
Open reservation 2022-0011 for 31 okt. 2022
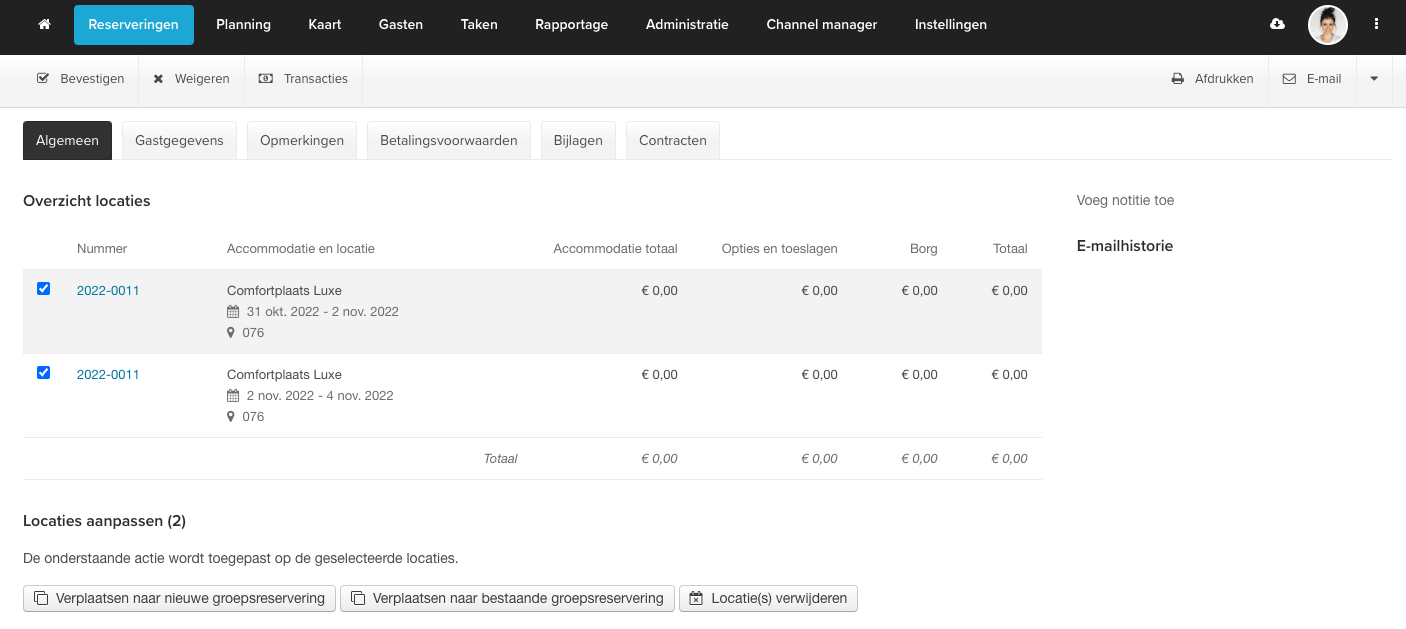tap(108, 291)
